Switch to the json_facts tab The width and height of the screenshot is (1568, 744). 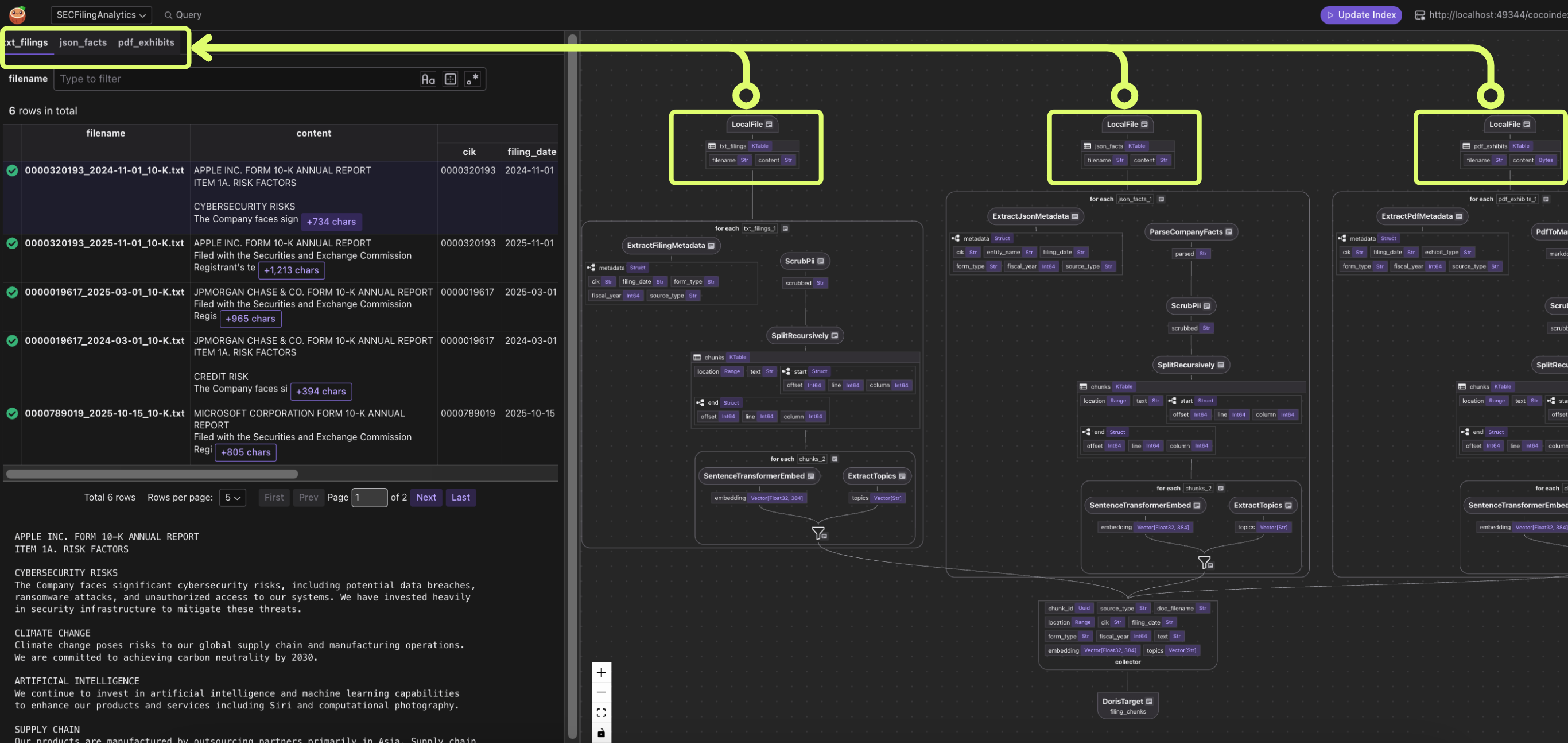coord(83,42)
